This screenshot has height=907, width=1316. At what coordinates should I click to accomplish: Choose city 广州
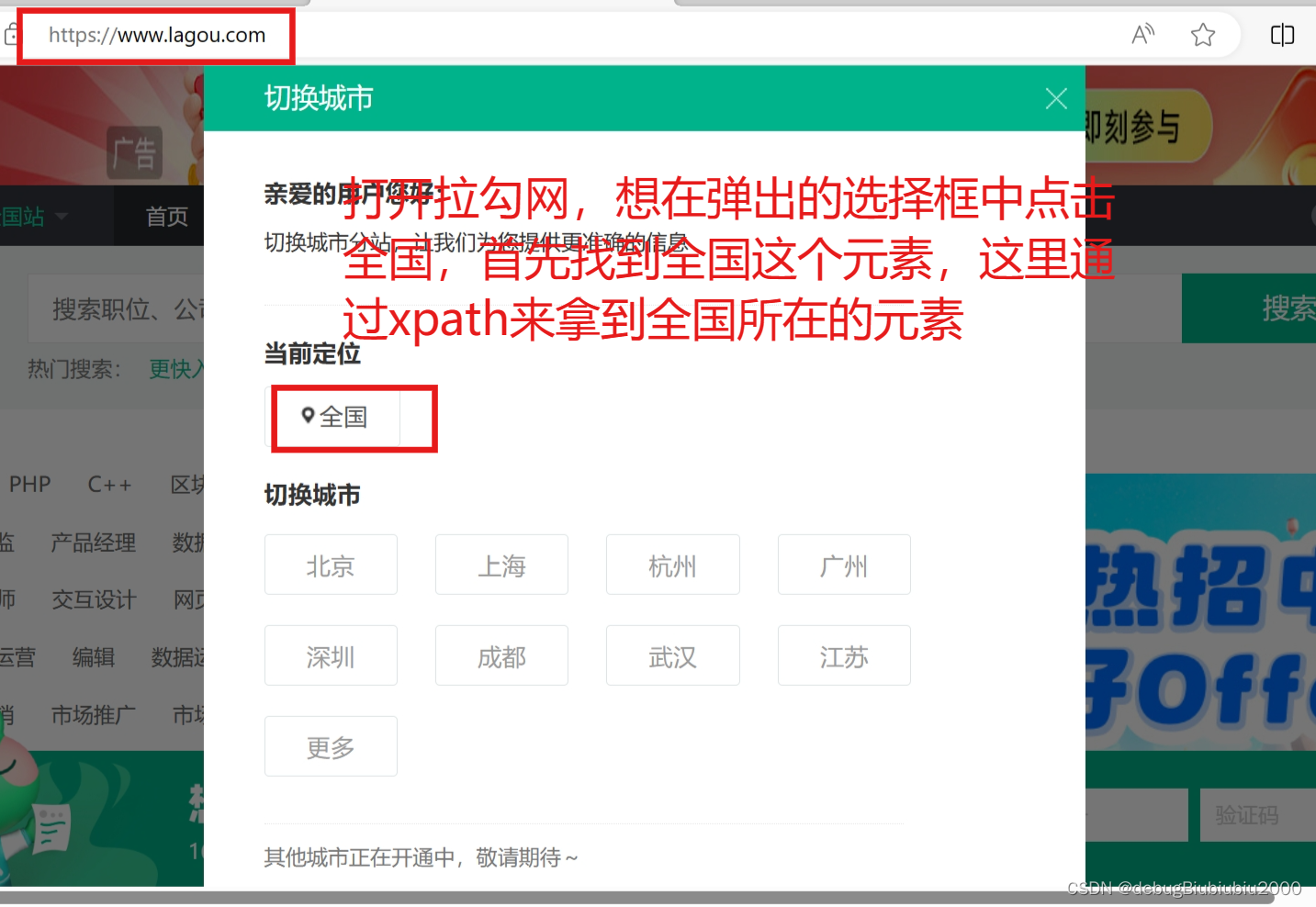[844, 565]
